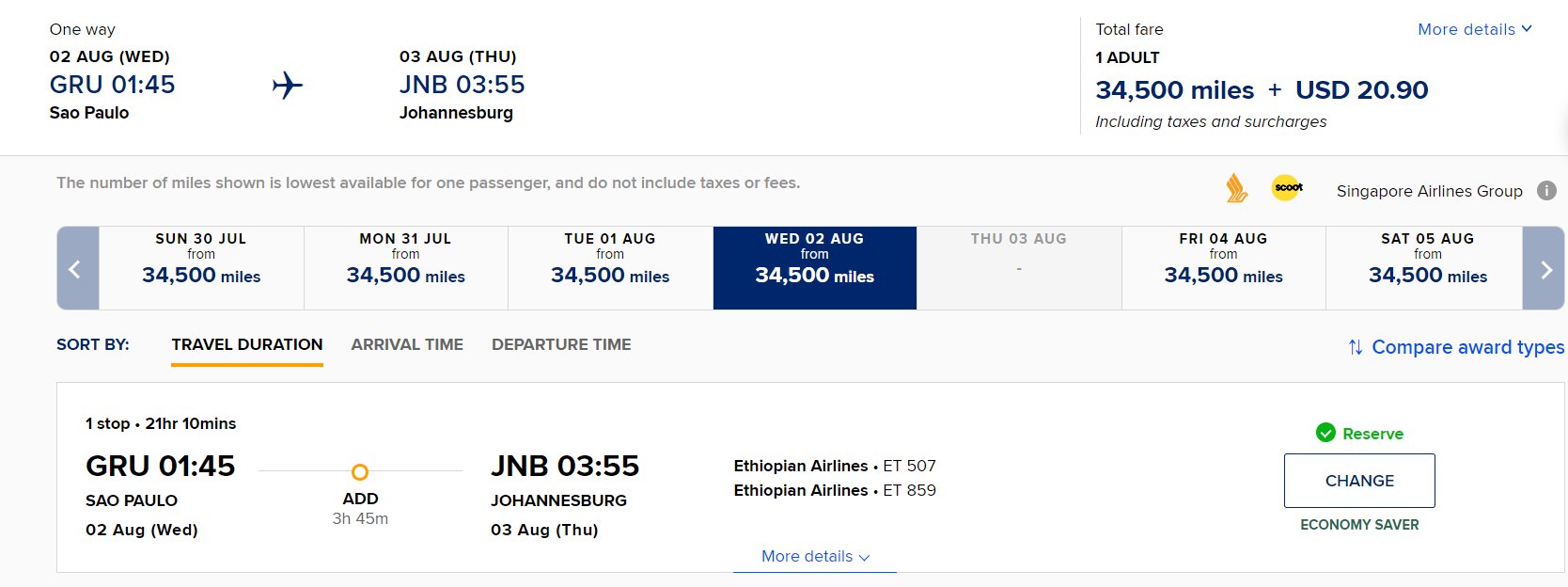The width and height of the screenshot is (1568, 587).
Task: Click the CHANGE button for Economy Saver
Action: click(1359, 481)
